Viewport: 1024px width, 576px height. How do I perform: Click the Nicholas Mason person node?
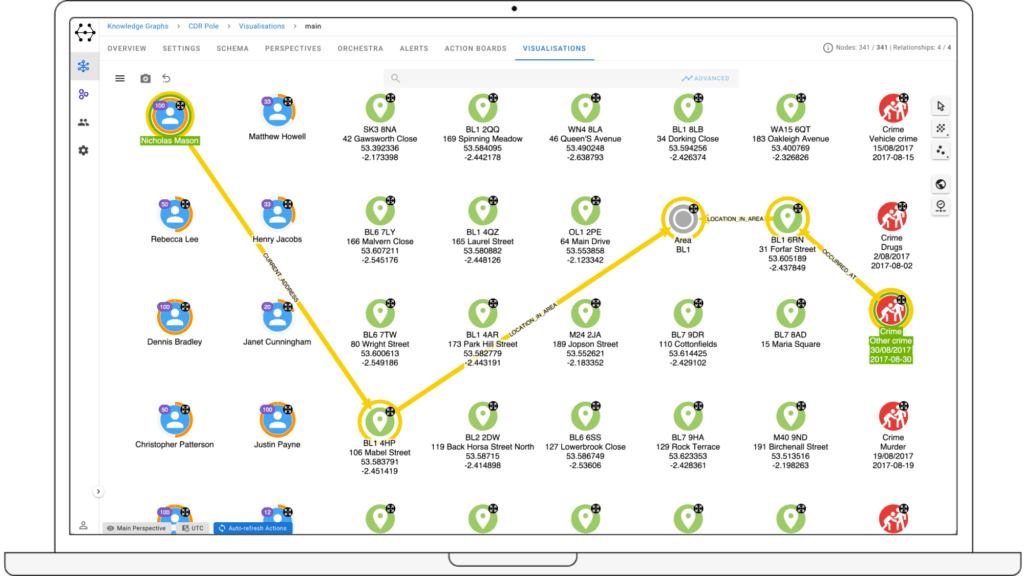(170, 116)
